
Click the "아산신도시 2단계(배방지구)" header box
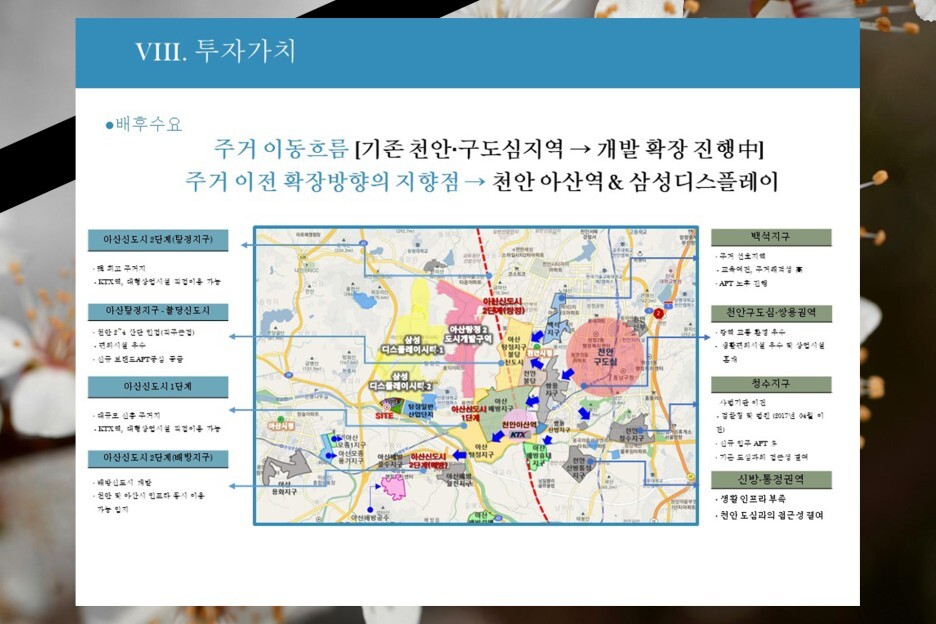pyautogui.click(x=158, y=457)
